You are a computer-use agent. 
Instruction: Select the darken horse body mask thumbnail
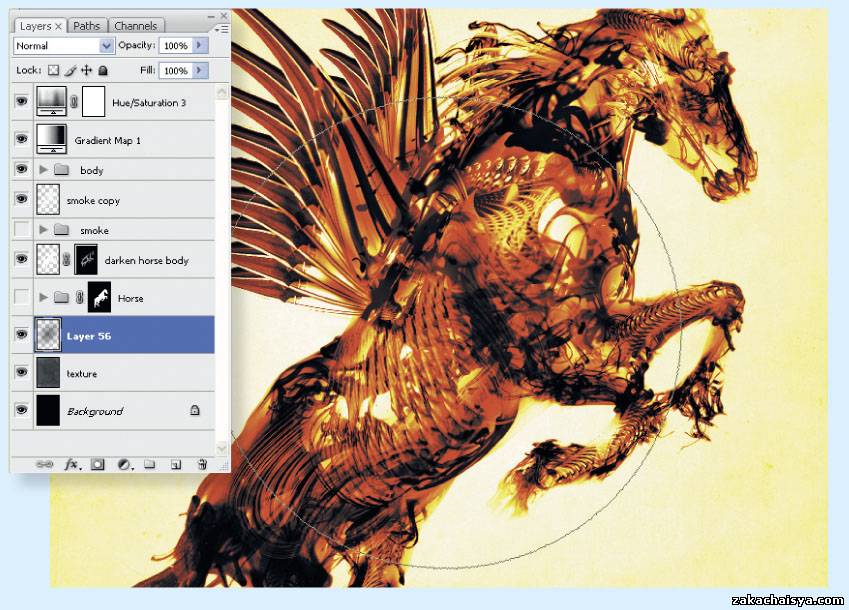[86, 259]
